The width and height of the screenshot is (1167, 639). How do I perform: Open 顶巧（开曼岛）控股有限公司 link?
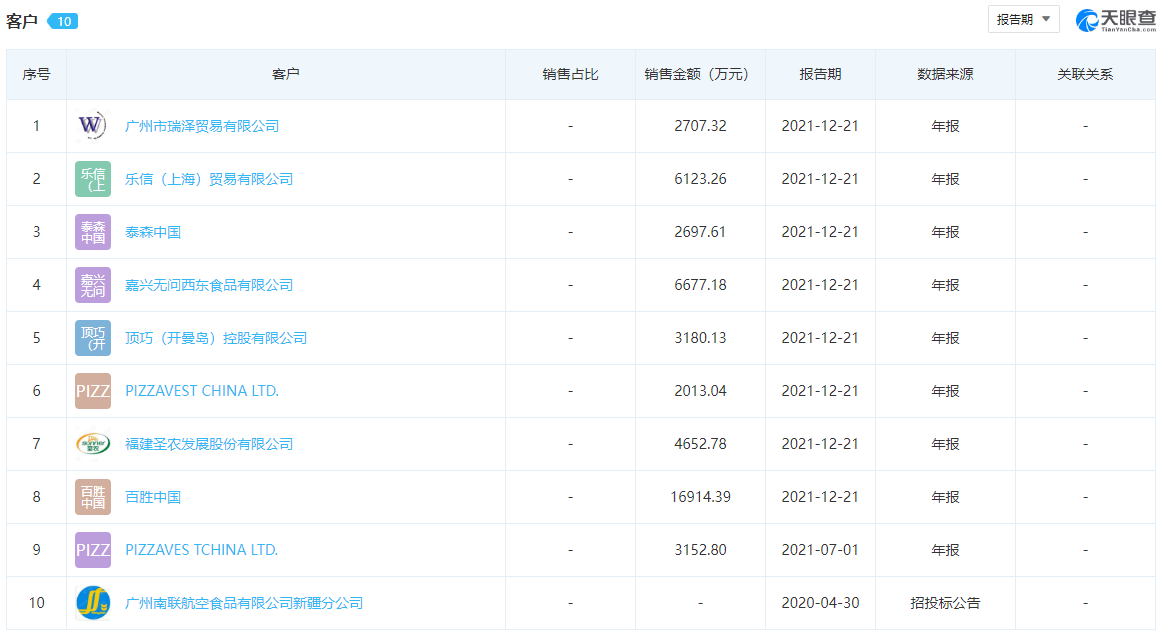(216, 338)
